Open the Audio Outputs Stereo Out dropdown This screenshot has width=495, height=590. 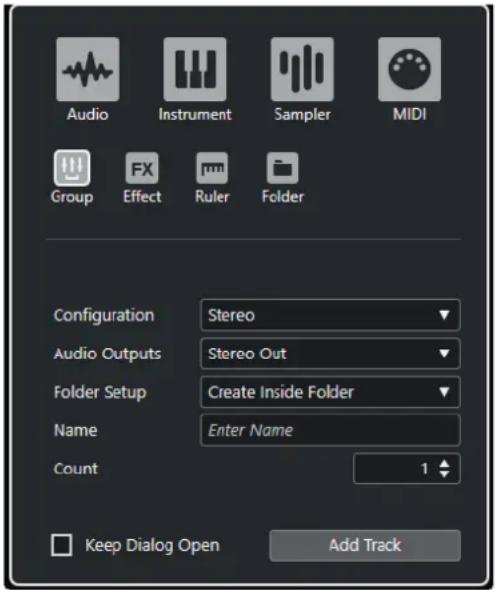pyautogui.click(x=330, y=353)
